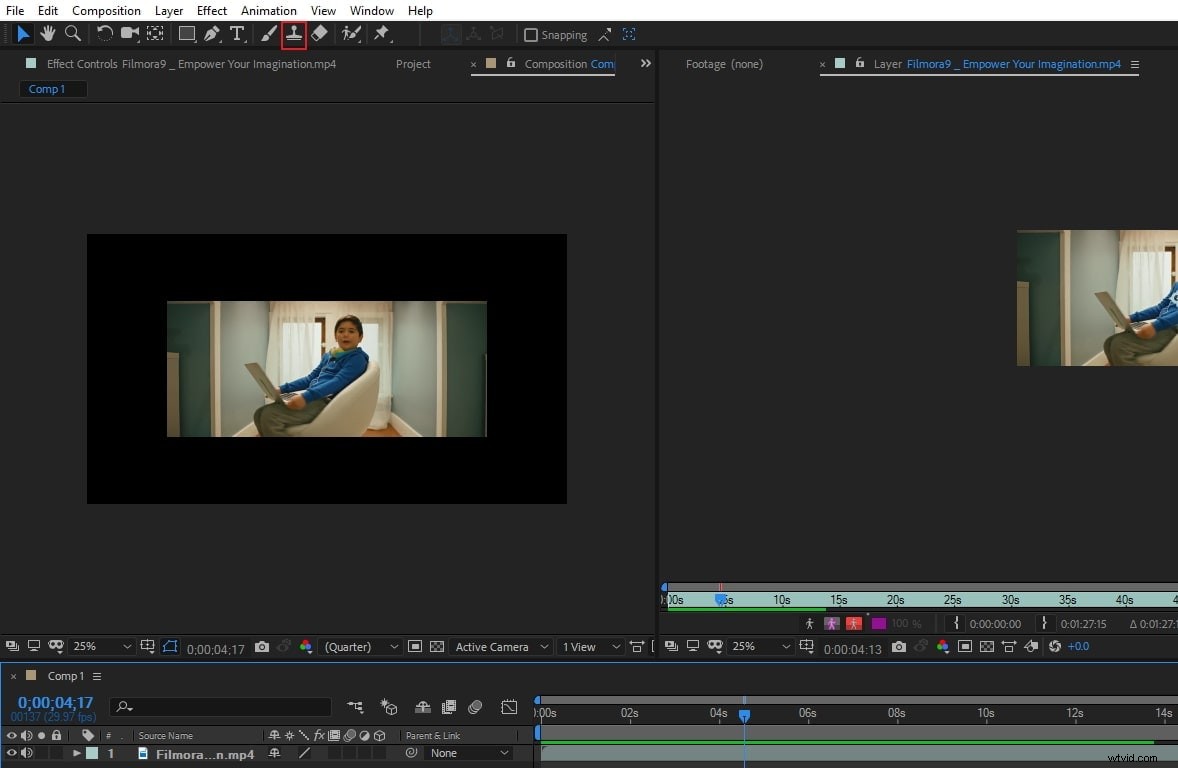Activate the Puppet Pin tool
This screenshot has width=1178, height=768.
point(382,34)
